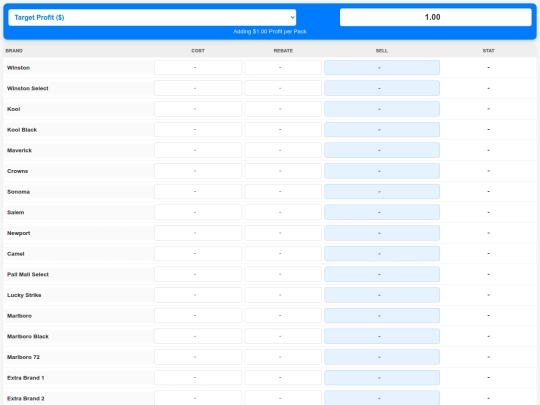Click the STAT column header

[x=489, y=51]
